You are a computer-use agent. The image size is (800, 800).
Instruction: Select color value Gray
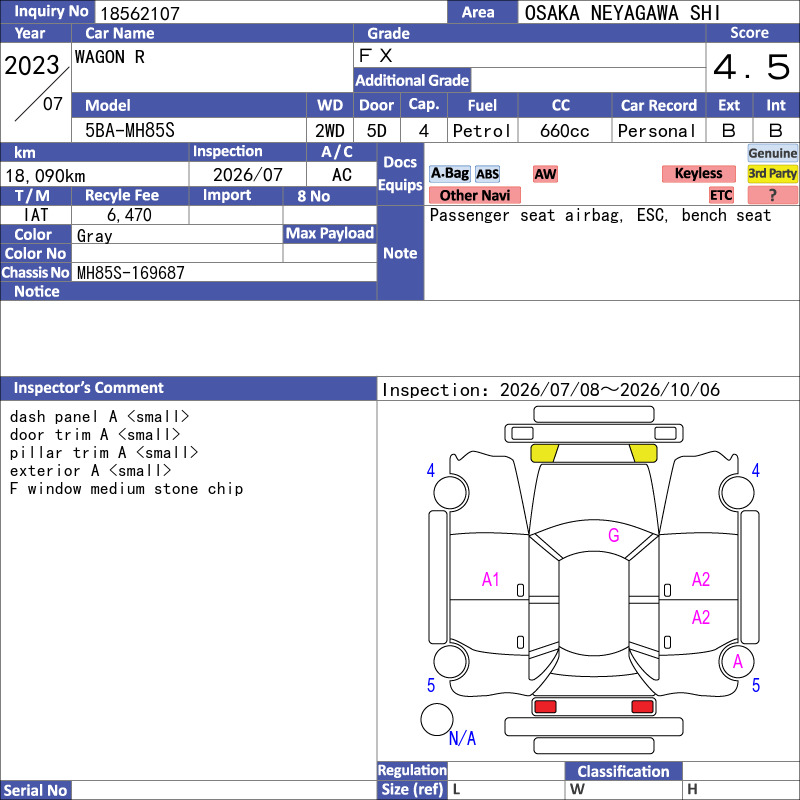(94, 236)
